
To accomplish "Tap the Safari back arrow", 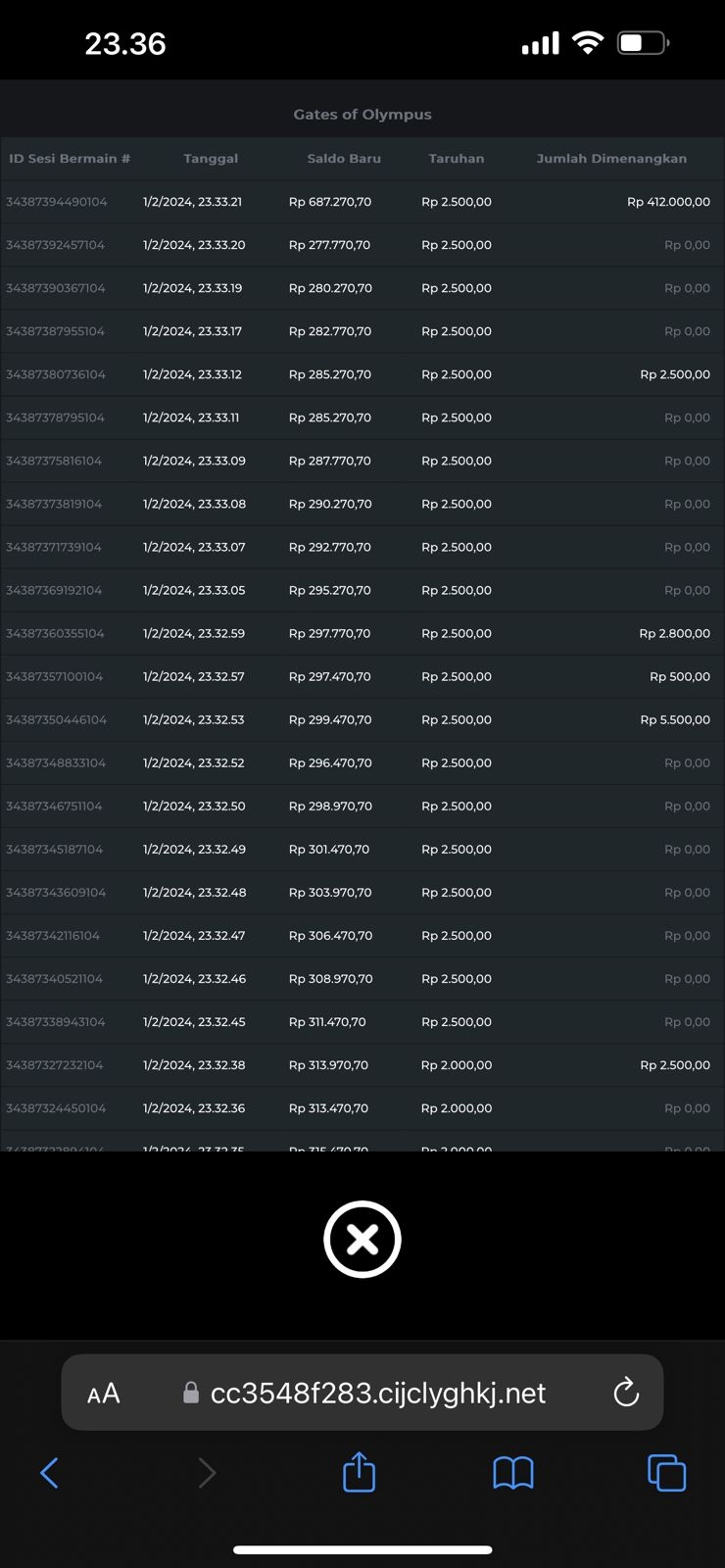I will [x=50, y=1472].
